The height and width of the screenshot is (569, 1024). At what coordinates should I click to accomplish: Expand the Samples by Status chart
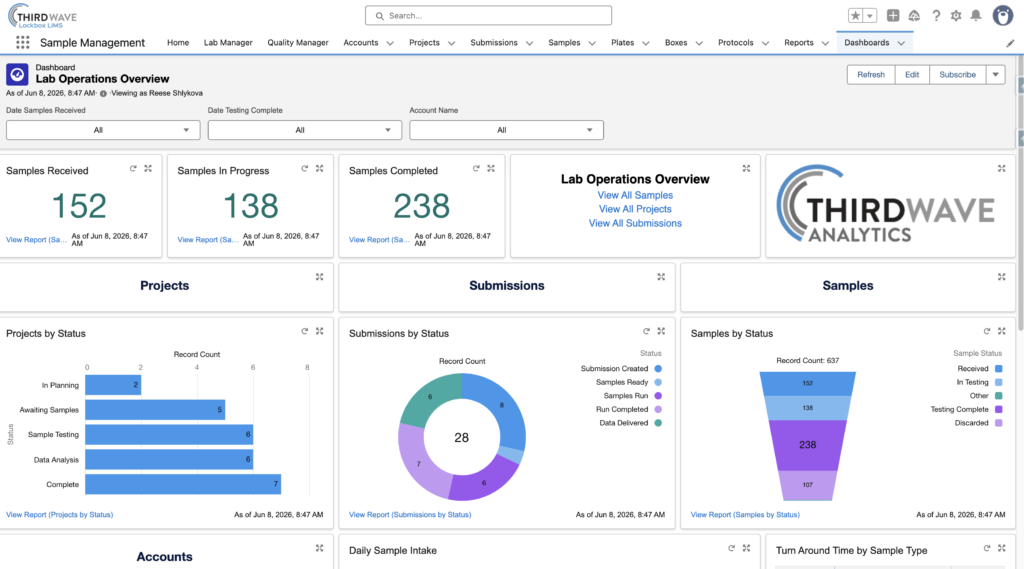(x=1002, y=331)
